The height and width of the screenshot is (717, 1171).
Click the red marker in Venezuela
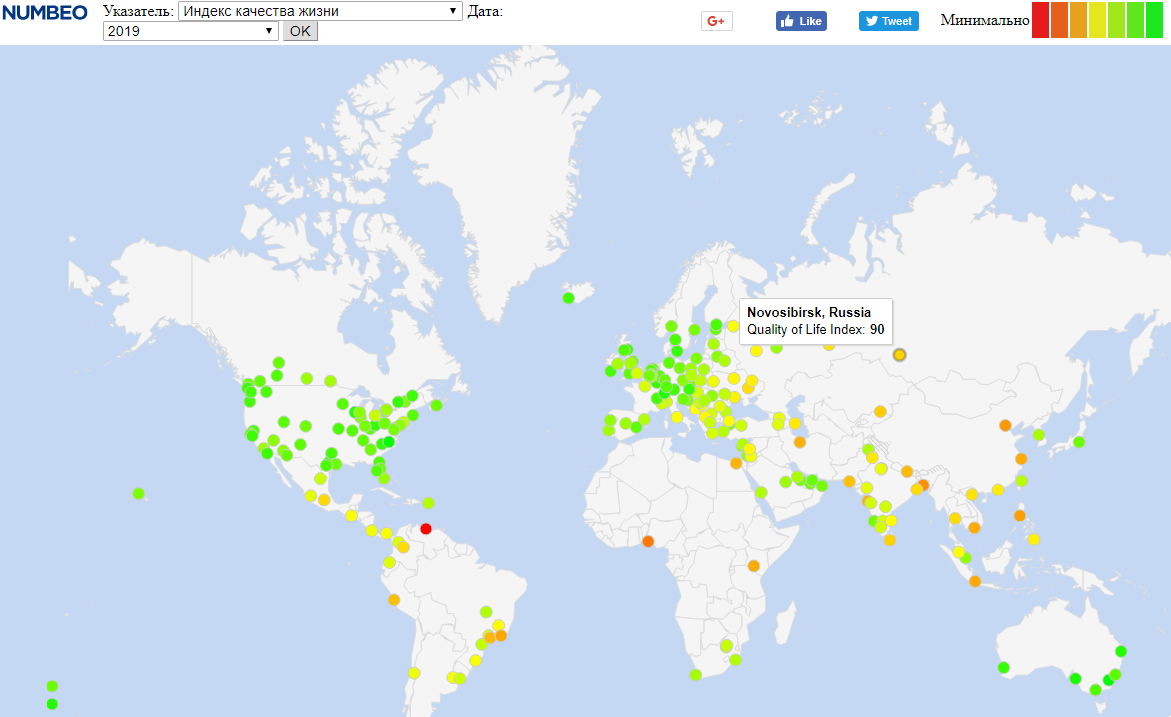tap(426, 528)
